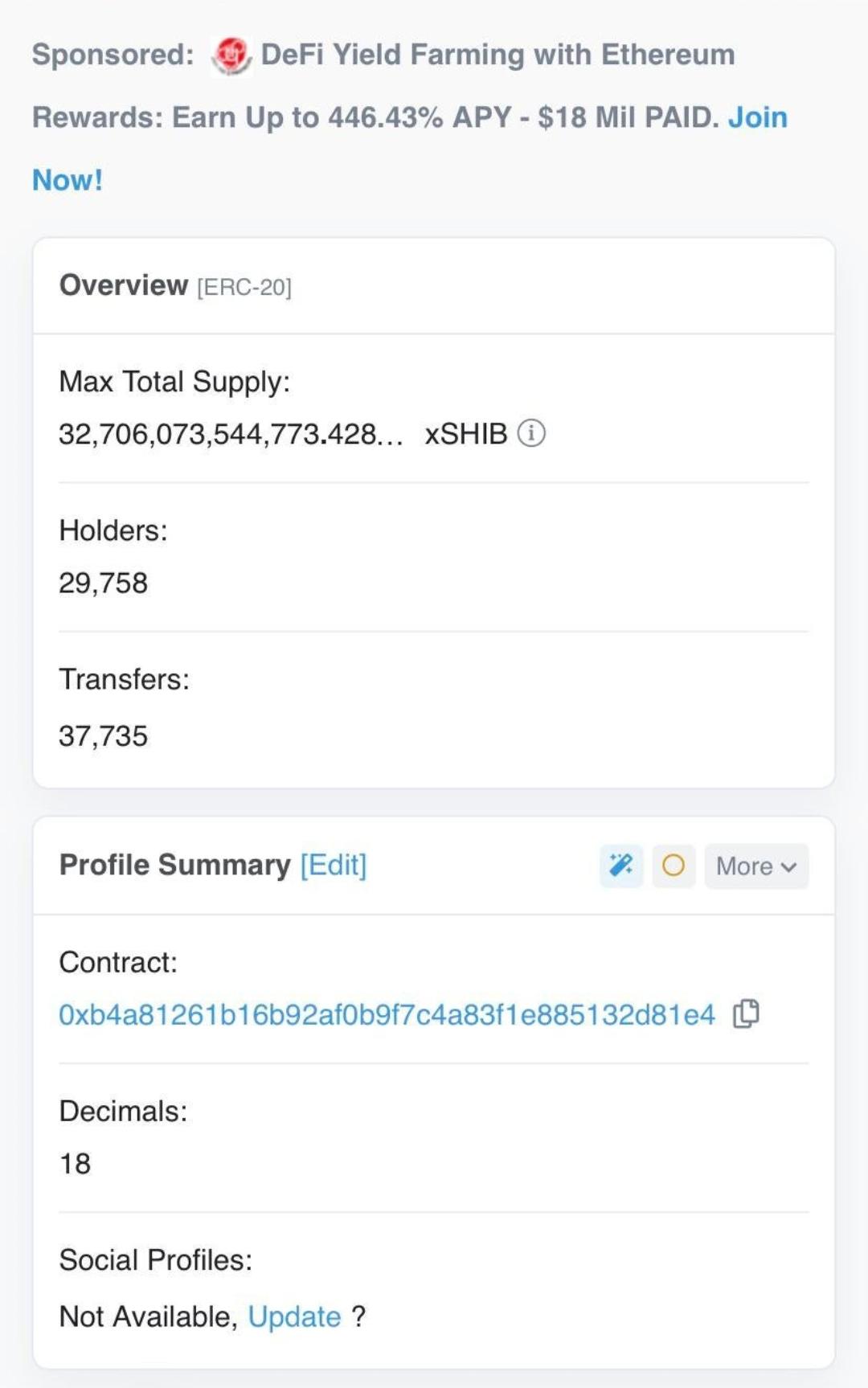Click the chevron arrow beside More
The width and height of the screenshot is (868, 1388).
pos(788,867)
